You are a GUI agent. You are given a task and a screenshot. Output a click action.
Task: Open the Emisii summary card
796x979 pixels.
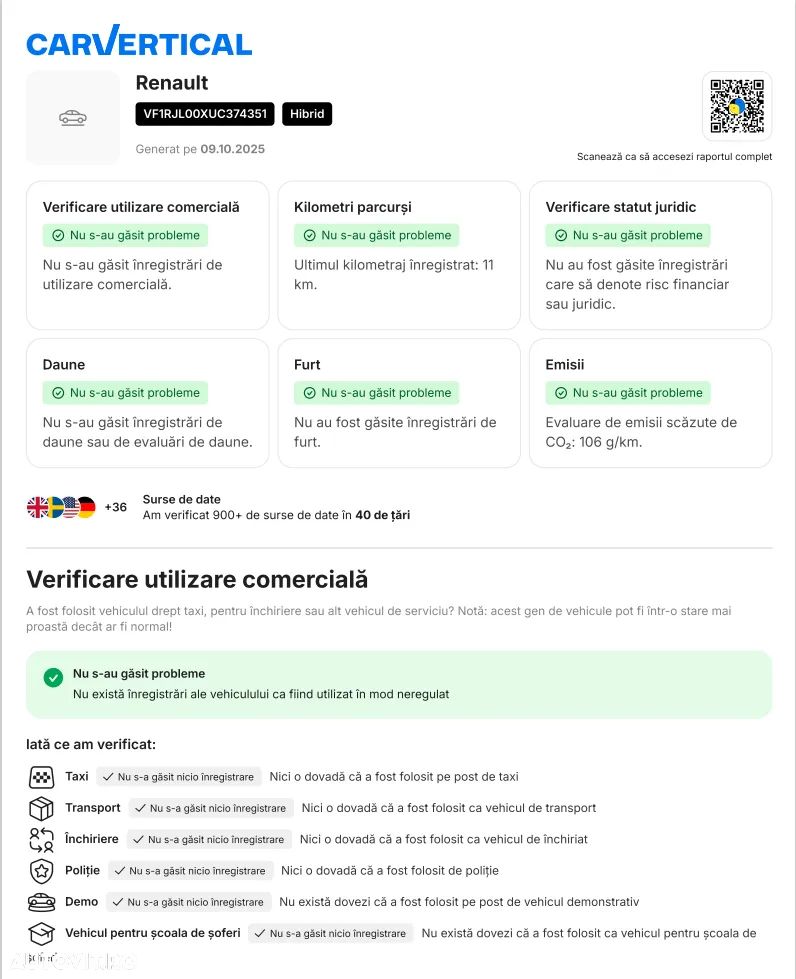coord(650,402)
